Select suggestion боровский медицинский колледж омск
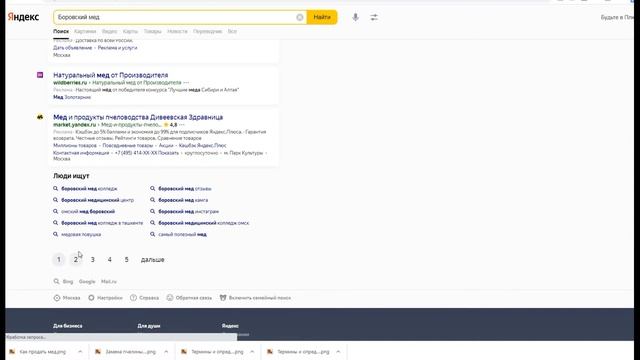 point(204,223)
